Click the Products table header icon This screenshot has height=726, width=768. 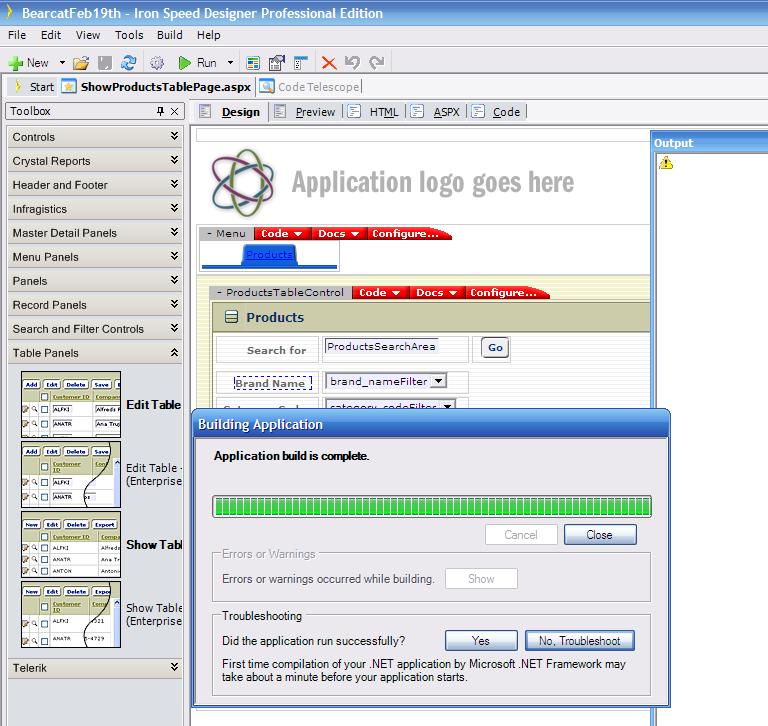tap(231, 317)
